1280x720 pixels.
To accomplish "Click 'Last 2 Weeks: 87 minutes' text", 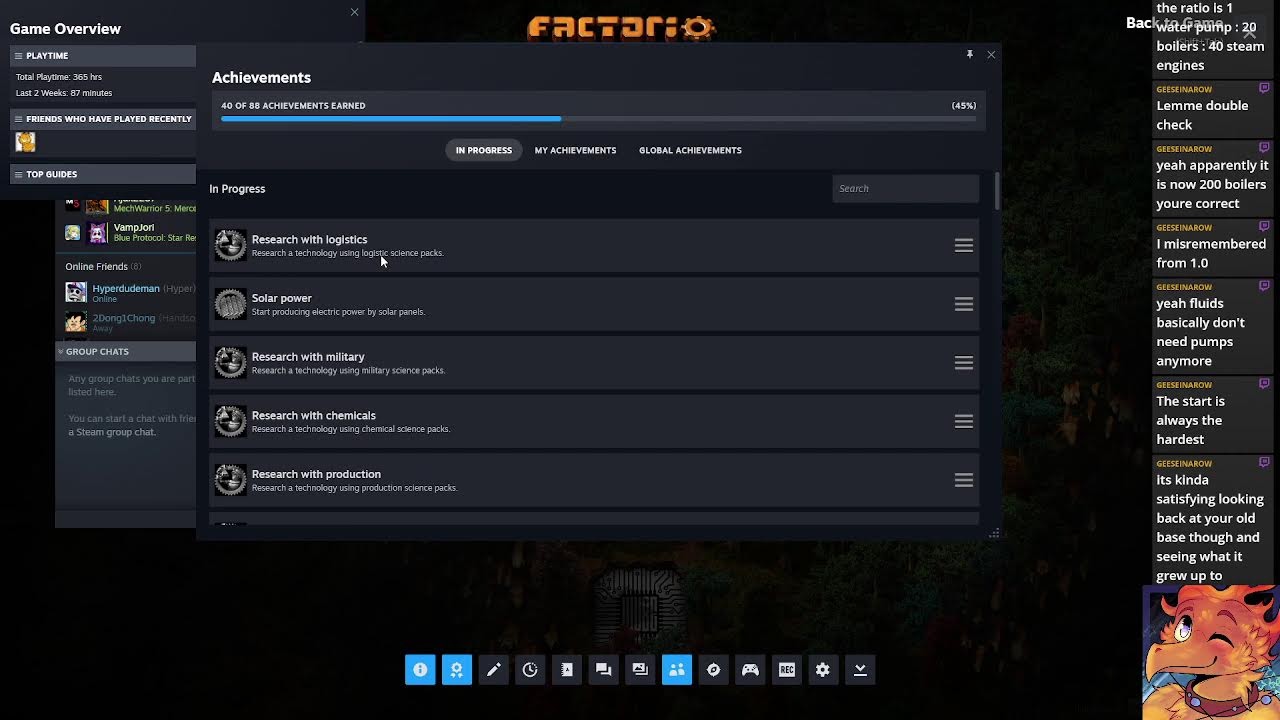I will point(64,93).
